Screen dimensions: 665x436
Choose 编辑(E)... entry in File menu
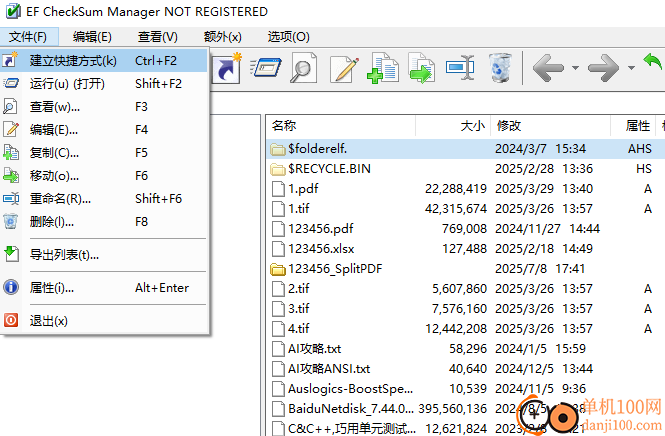pos(104,129)
